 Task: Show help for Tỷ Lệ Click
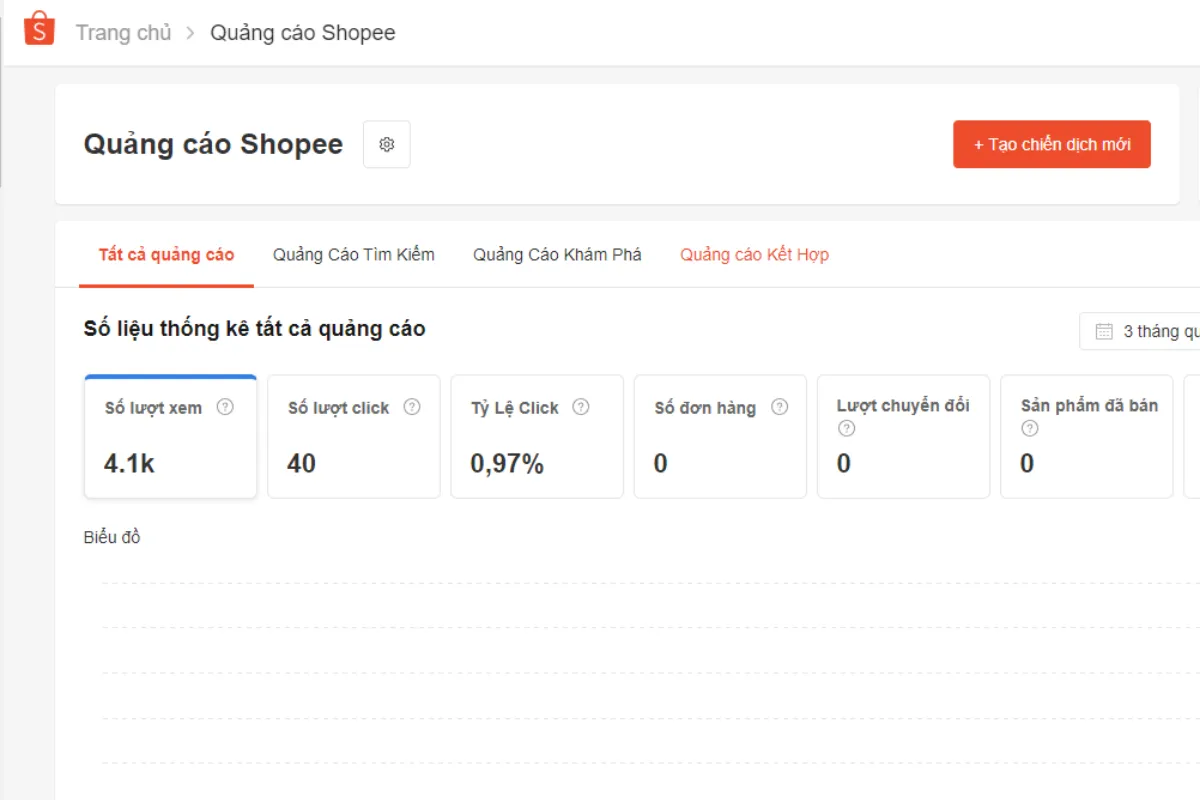tap(581, 407)
